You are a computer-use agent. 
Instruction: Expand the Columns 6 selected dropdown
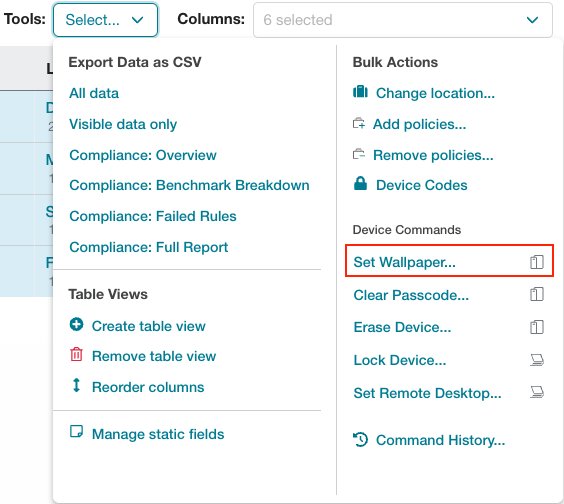[x=402, y=20]
